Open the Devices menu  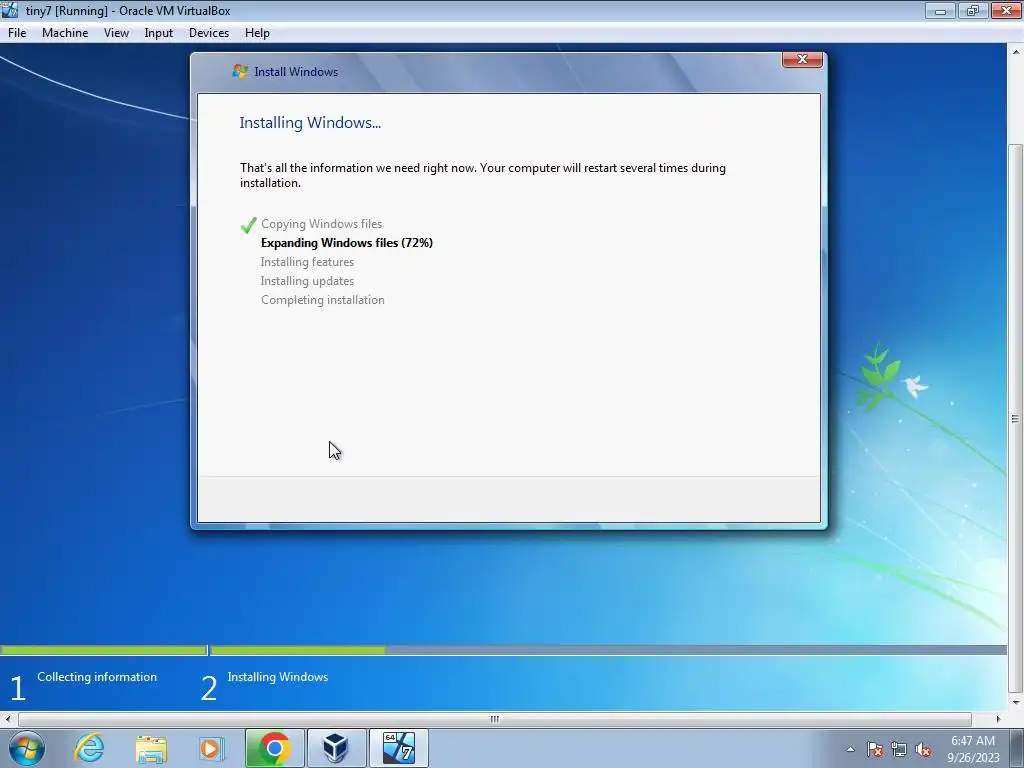click(209, 33)
